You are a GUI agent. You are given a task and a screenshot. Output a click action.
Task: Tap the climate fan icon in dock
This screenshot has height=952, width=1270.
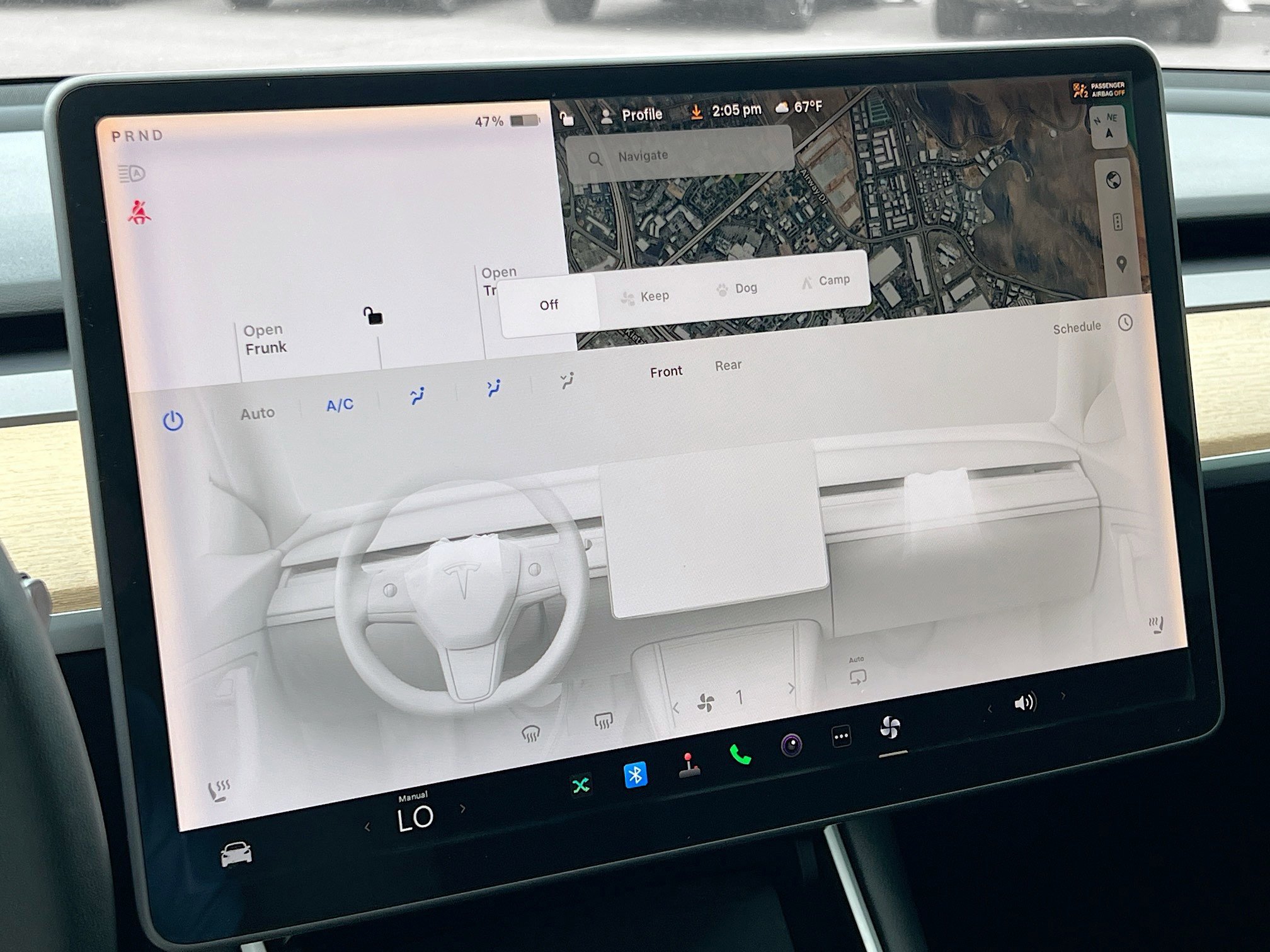tap(890, 728)
